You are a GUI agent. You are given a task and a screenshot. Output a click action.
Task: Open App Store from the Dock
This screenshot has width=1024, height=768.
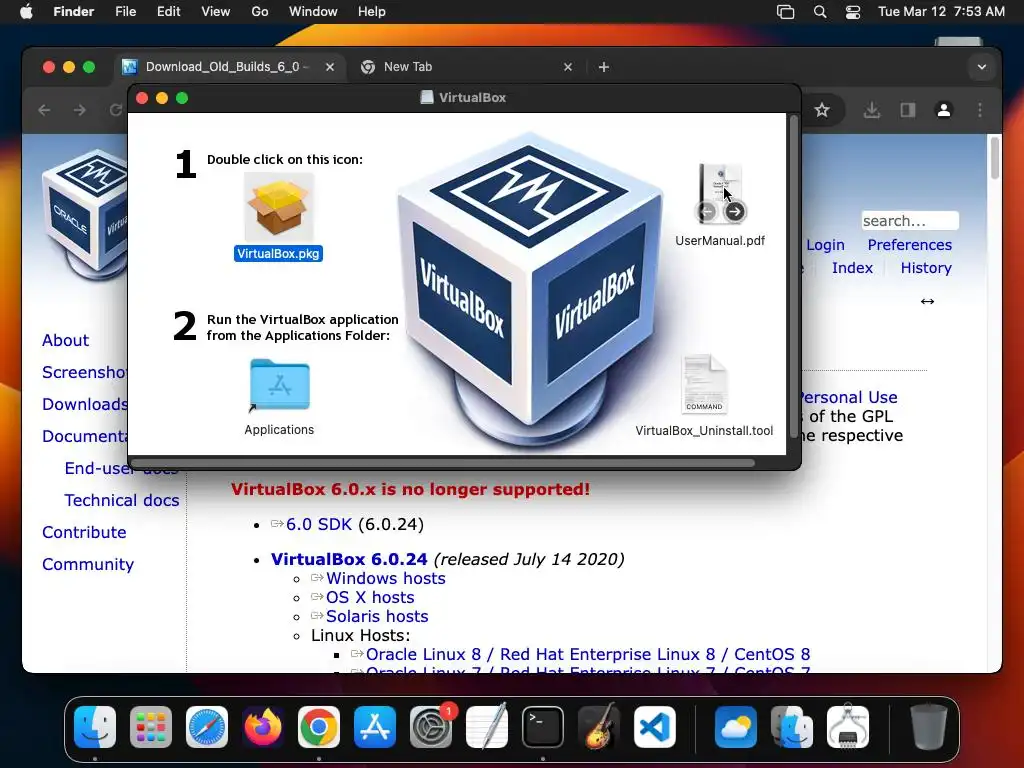coord(375,727)
